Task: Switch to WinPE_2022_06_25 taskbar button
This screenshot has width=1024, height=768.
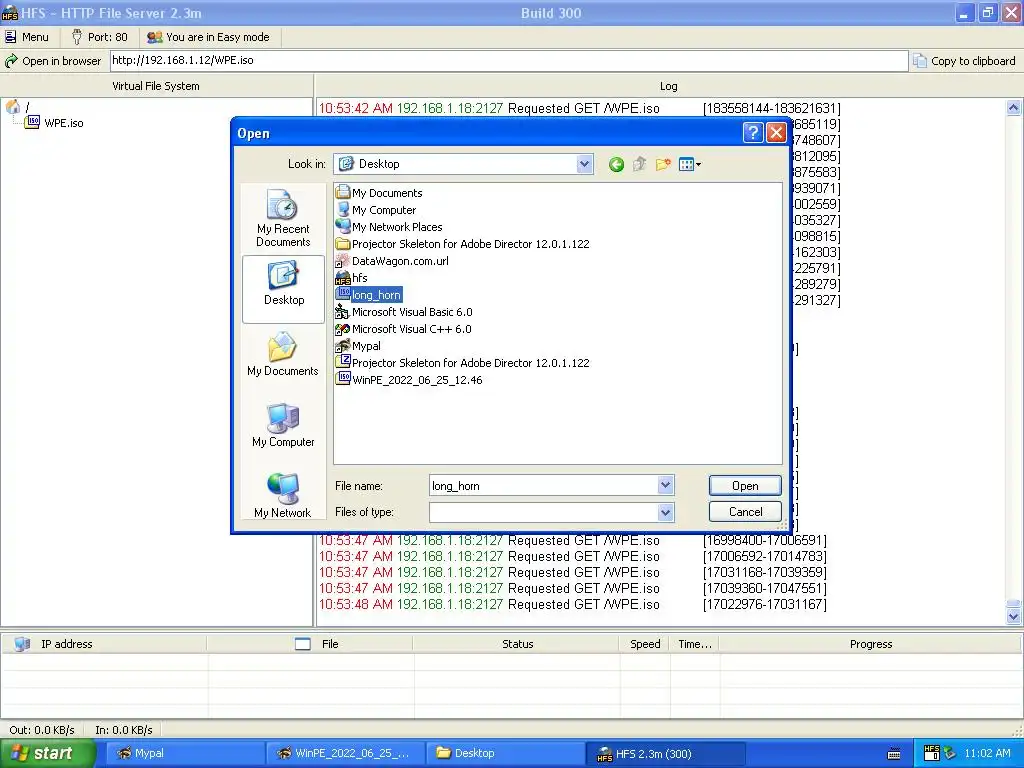Action: (344, 754)
